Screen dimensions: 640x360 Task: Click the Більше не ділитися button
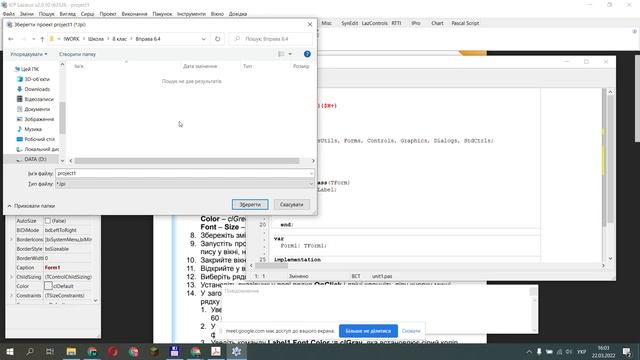(368, 331)
